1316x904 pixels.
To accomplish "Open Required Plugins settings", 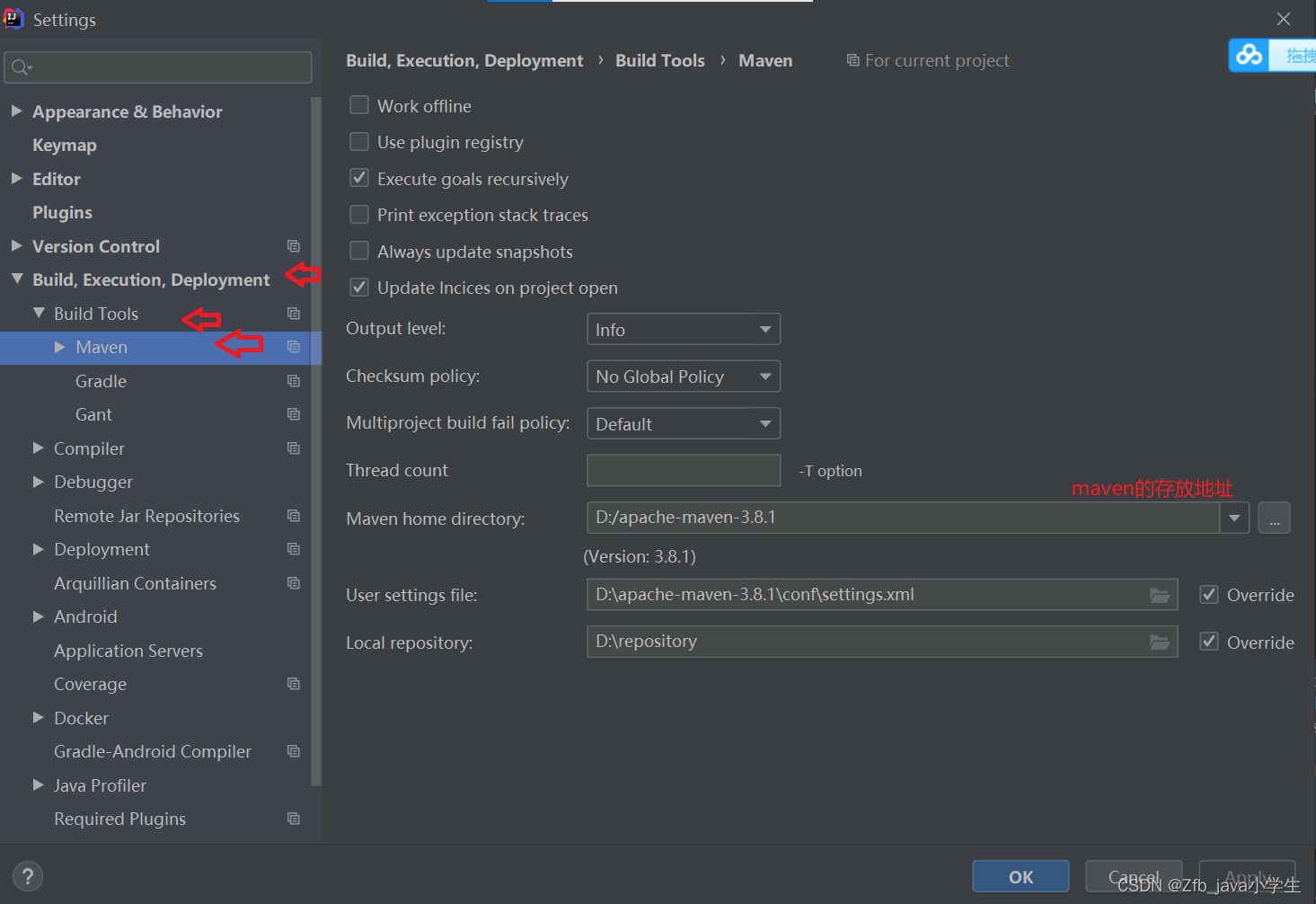I will click(x=119, y=819).
